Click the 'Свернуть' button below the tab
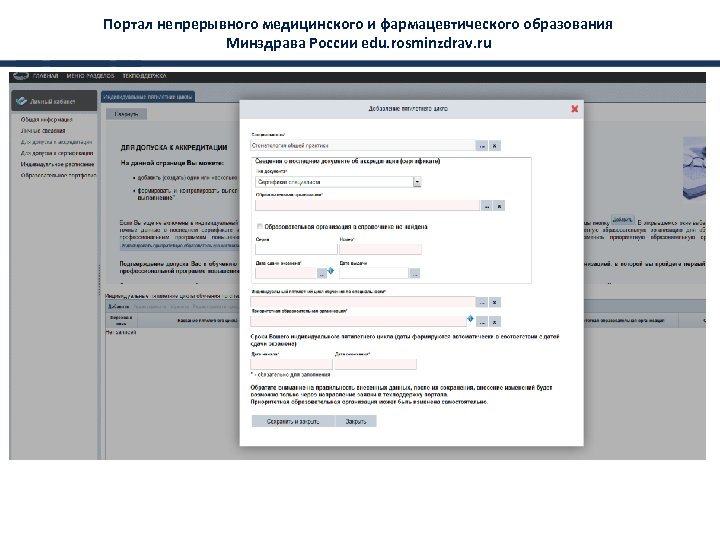 point(126,114)
